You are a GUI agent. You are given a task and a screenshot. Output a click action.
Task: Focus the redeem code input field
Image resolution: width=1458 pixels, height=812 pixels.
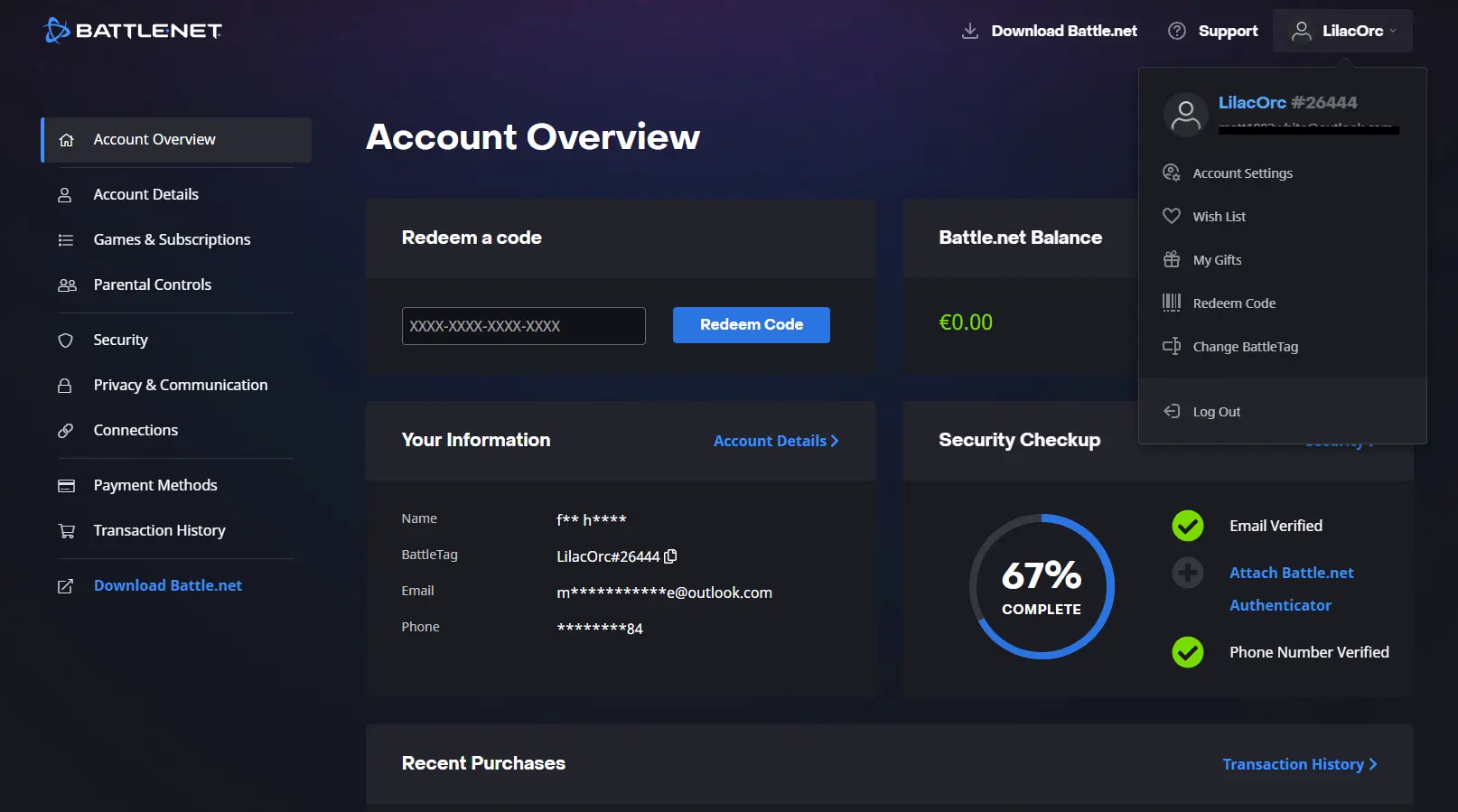(x=523, y=326)
